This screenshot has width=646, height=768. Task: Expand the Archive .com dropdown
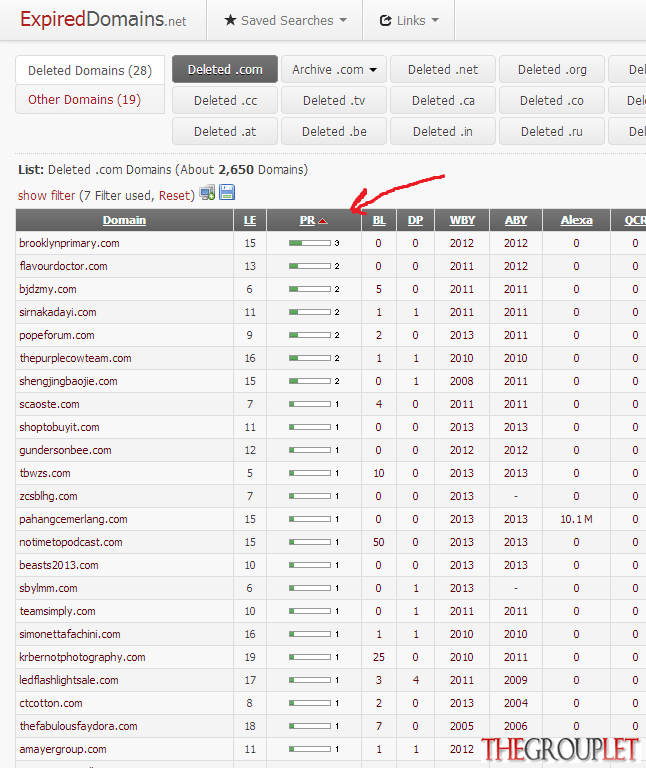(x=335, y=70)
